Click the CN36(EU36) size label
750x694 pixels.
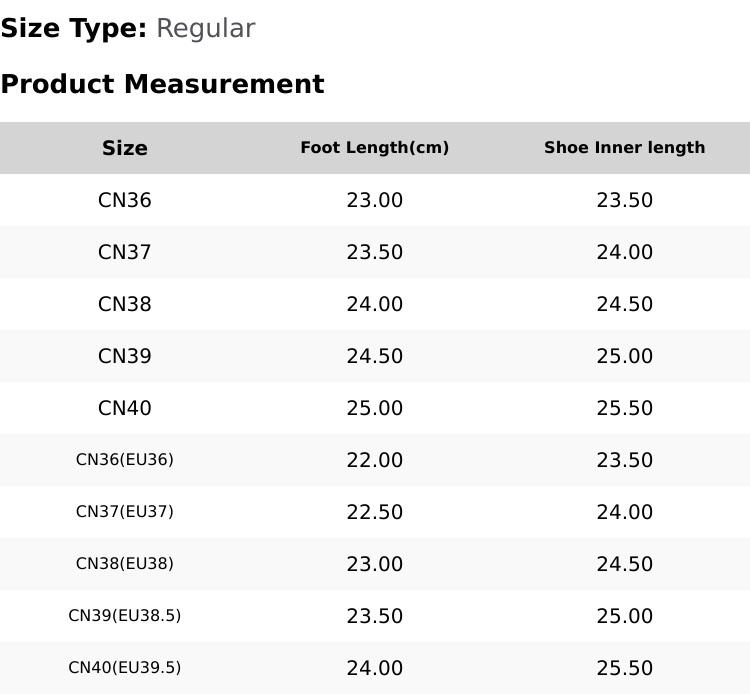(x=124, y=460)
